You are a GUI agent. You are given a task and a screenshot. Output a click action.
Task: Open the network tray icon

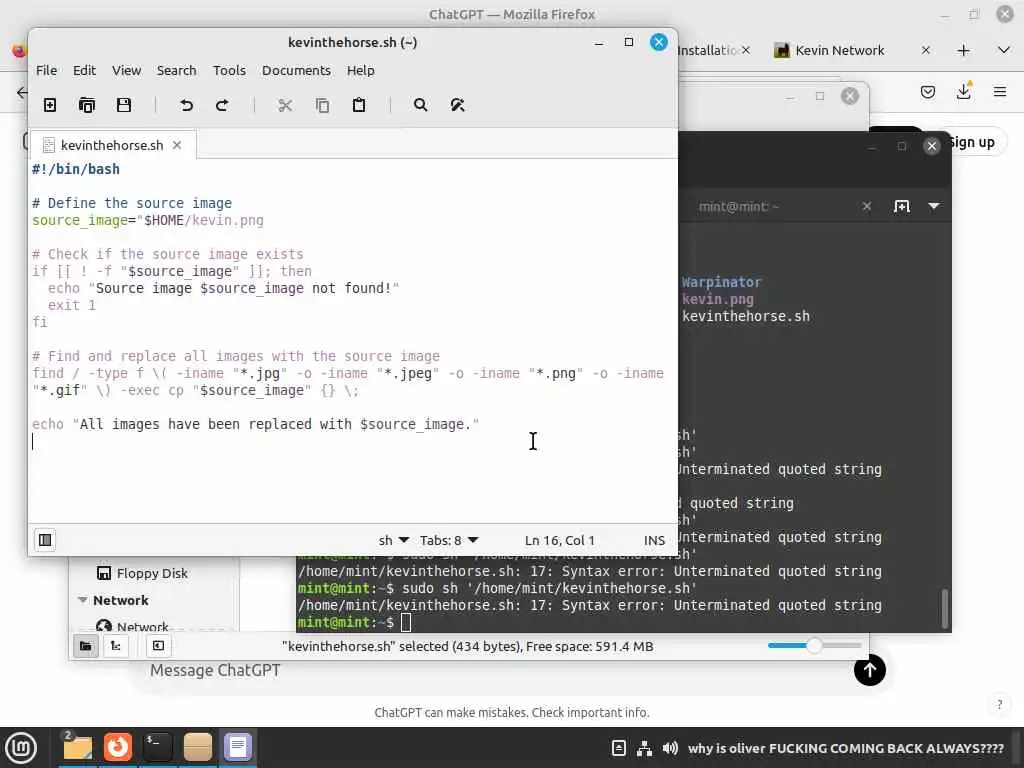coord(644,748)
